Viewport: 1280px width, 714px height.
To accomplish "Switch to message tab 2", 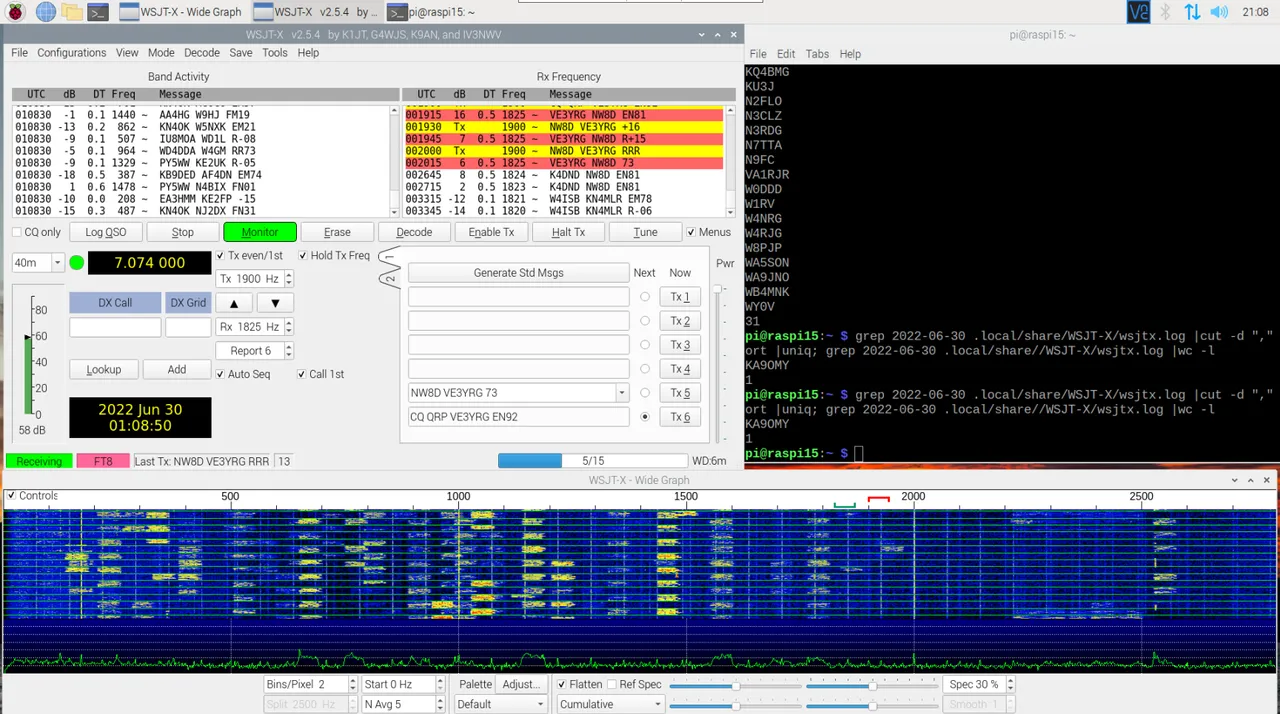I will click(x=389, y=277).
